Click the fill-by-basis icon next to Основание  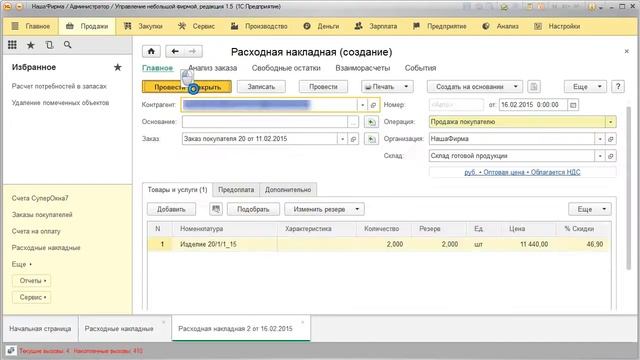tap(371, 122)
